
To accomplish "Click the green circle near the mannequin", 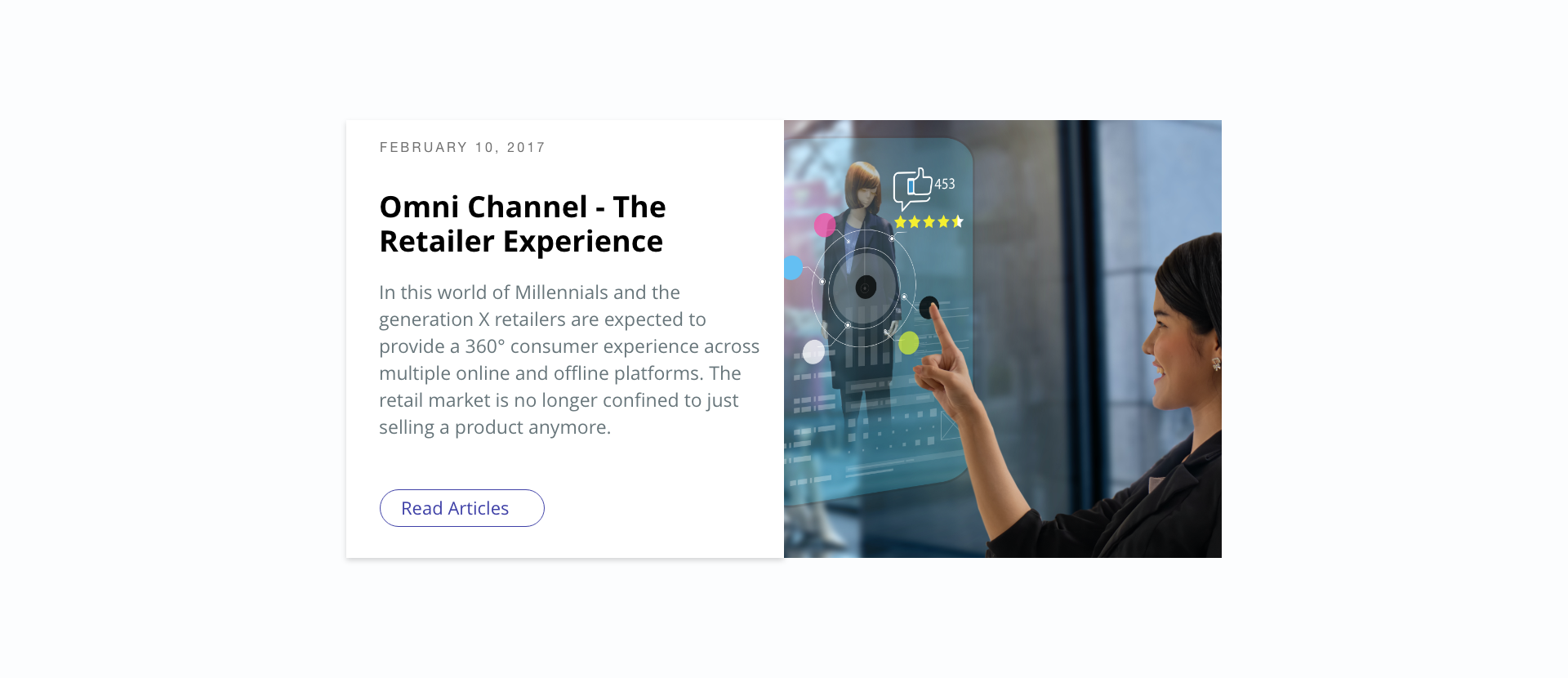I will click(x=908, y=343).
